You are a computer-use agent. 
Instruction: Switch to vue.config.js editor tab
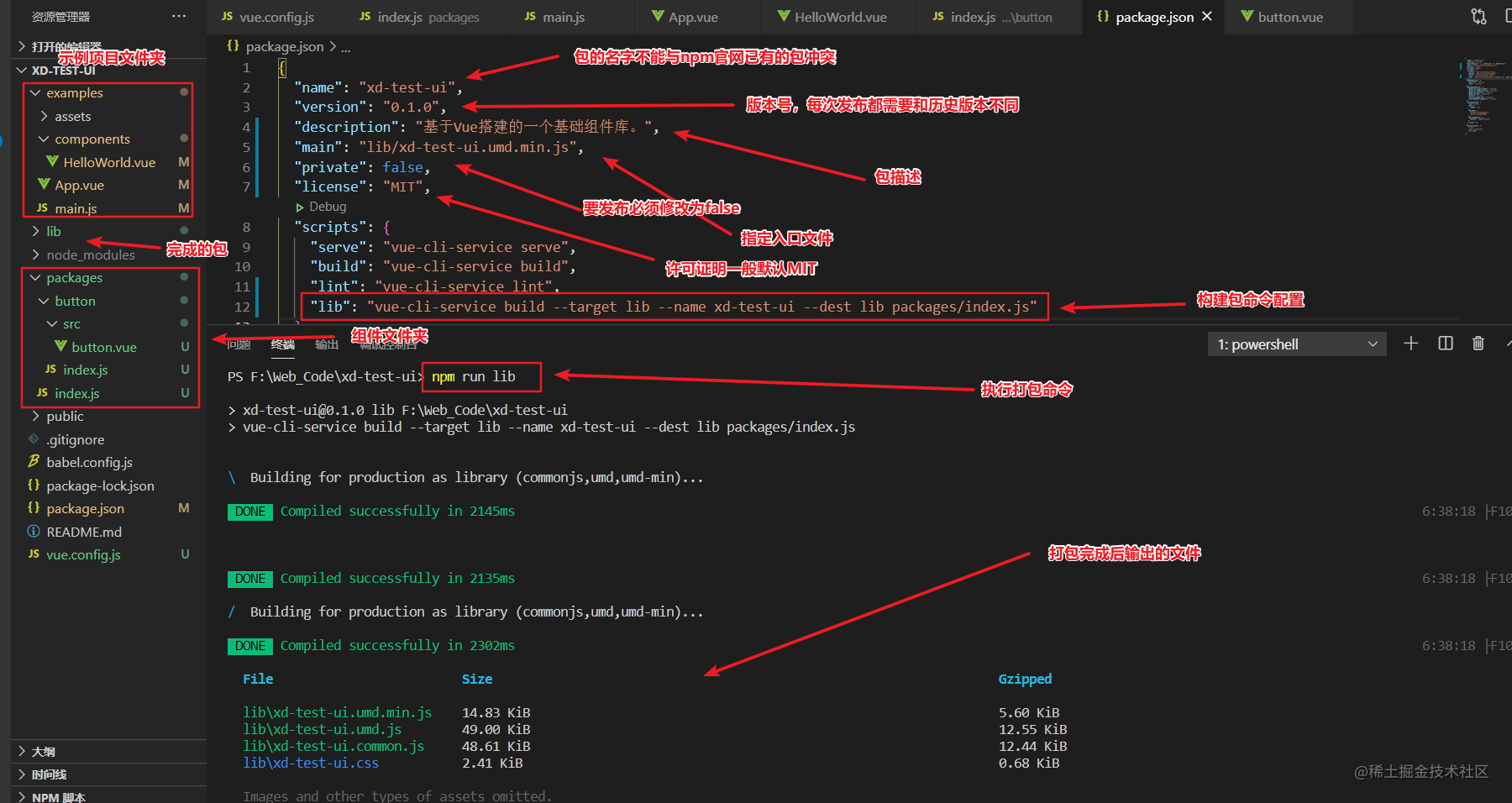tap(276, 17)
